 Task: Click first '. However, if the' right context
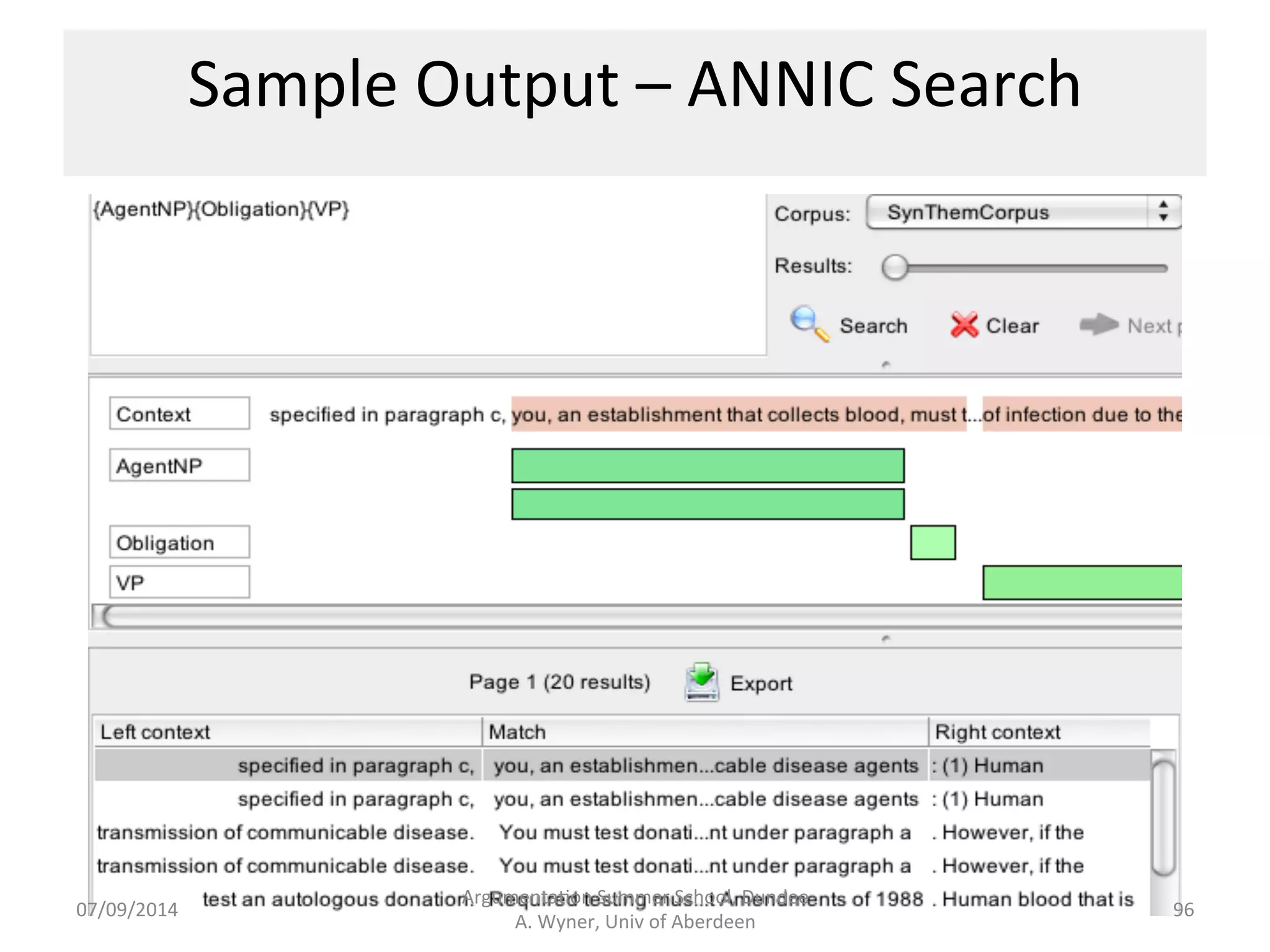(1008, 832)
